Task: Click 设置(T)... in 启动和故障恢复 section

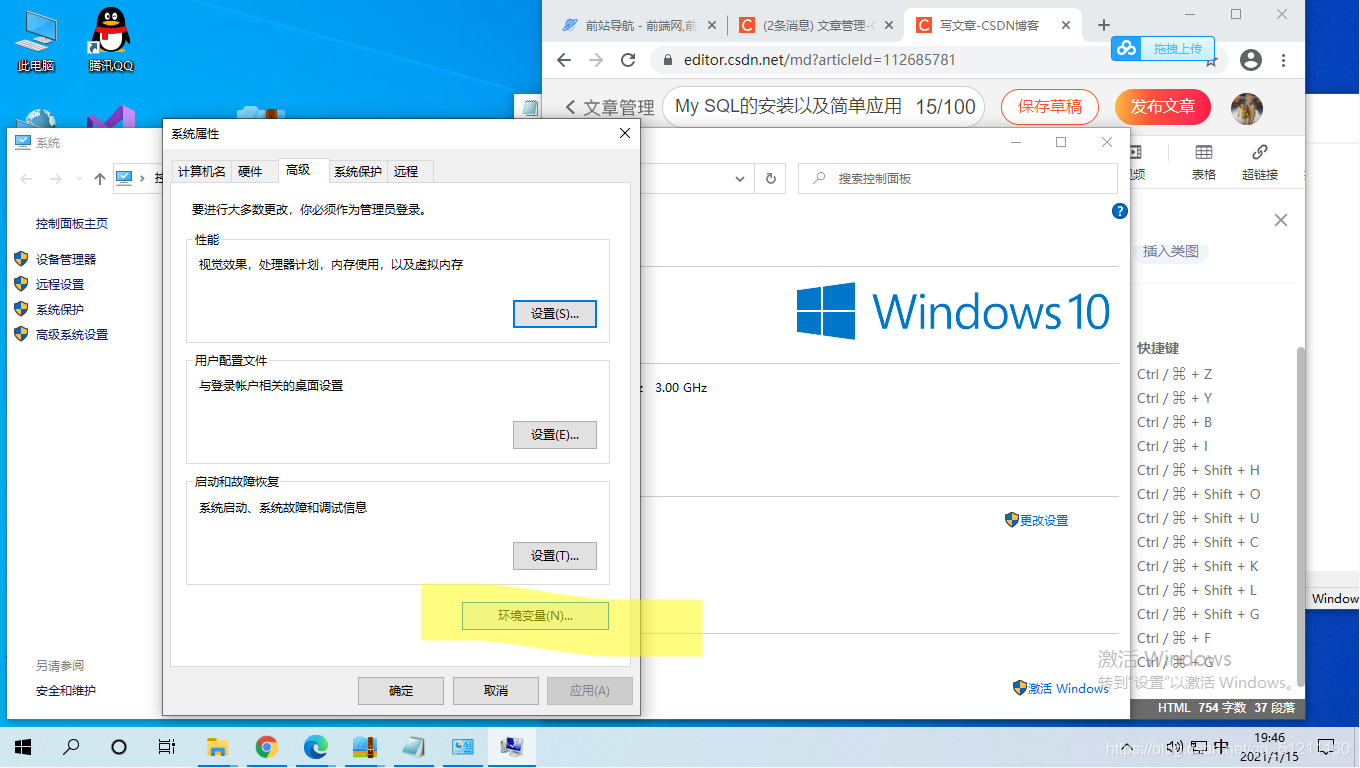Action: pos(554,556)
